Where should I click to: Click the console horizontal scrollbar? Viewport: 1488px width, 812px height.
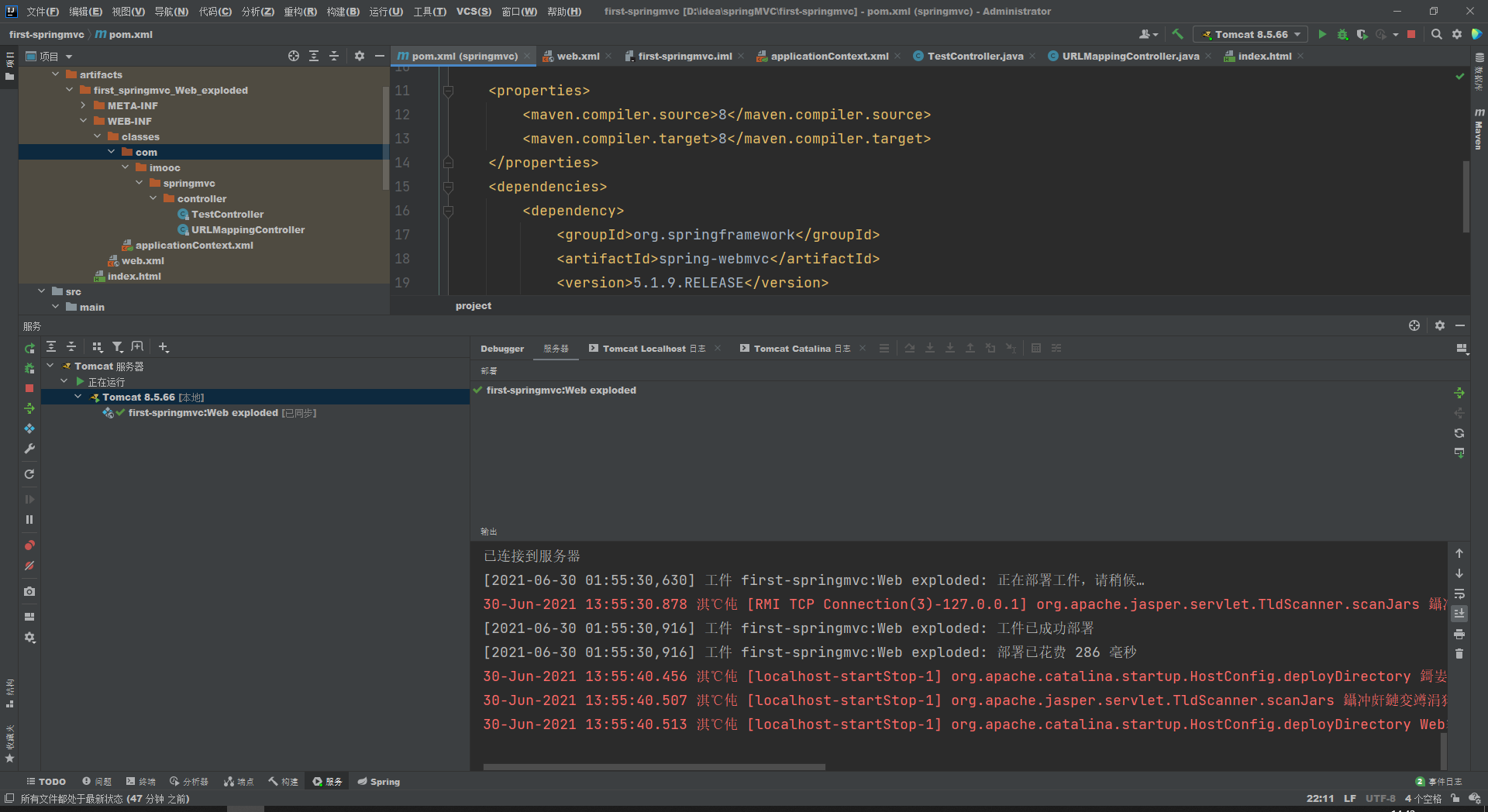click(653, 767)
